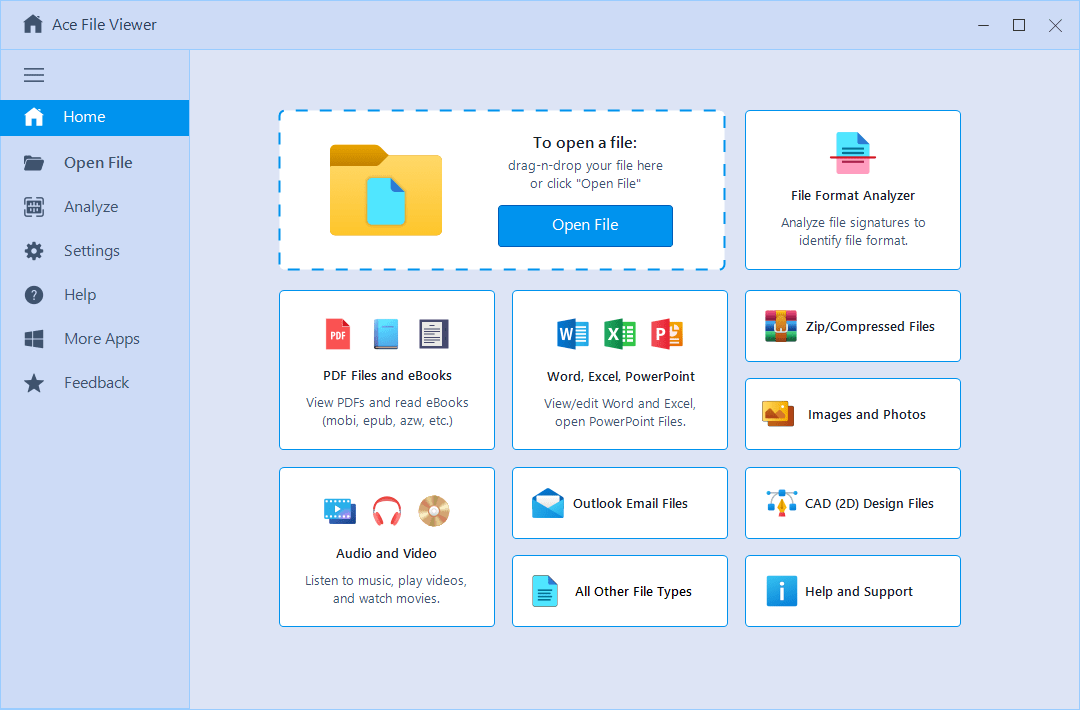Click the headphones icon in Audio and Video

386,510
